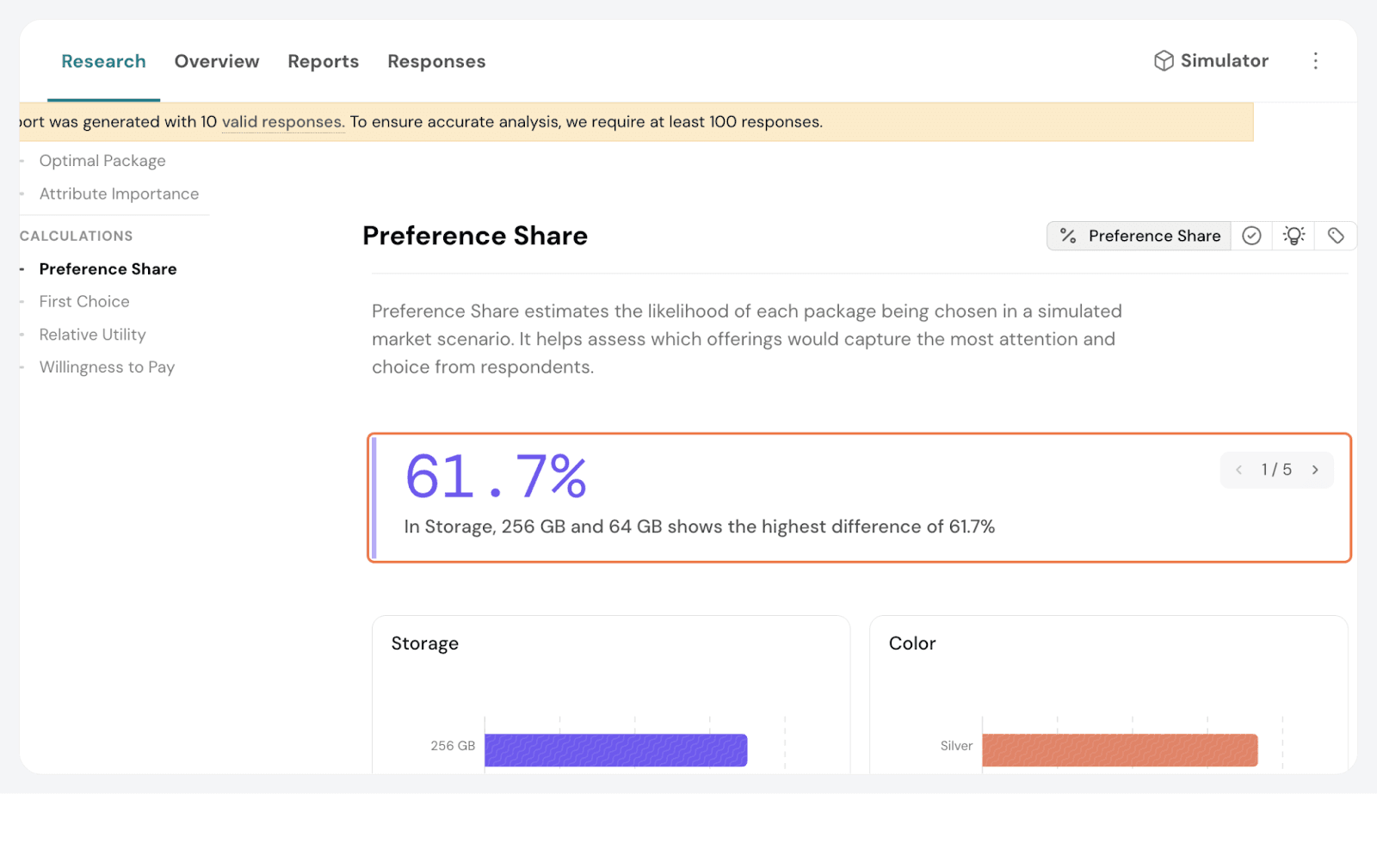Viewport: 1377px width, 868px height.
Task: Select the percent Preference Share view button
Action: coord(1139,236)
